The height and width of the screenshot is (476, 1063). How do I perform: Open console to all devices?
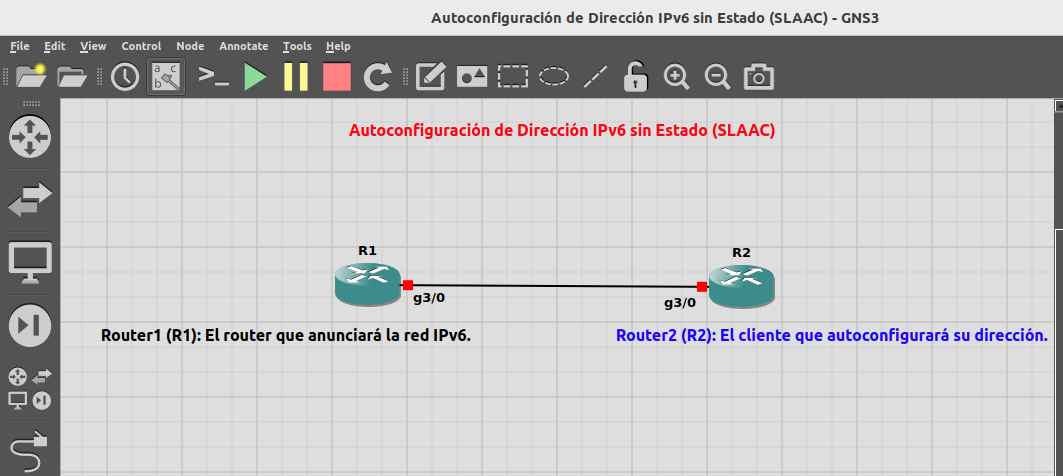(213, 76)
